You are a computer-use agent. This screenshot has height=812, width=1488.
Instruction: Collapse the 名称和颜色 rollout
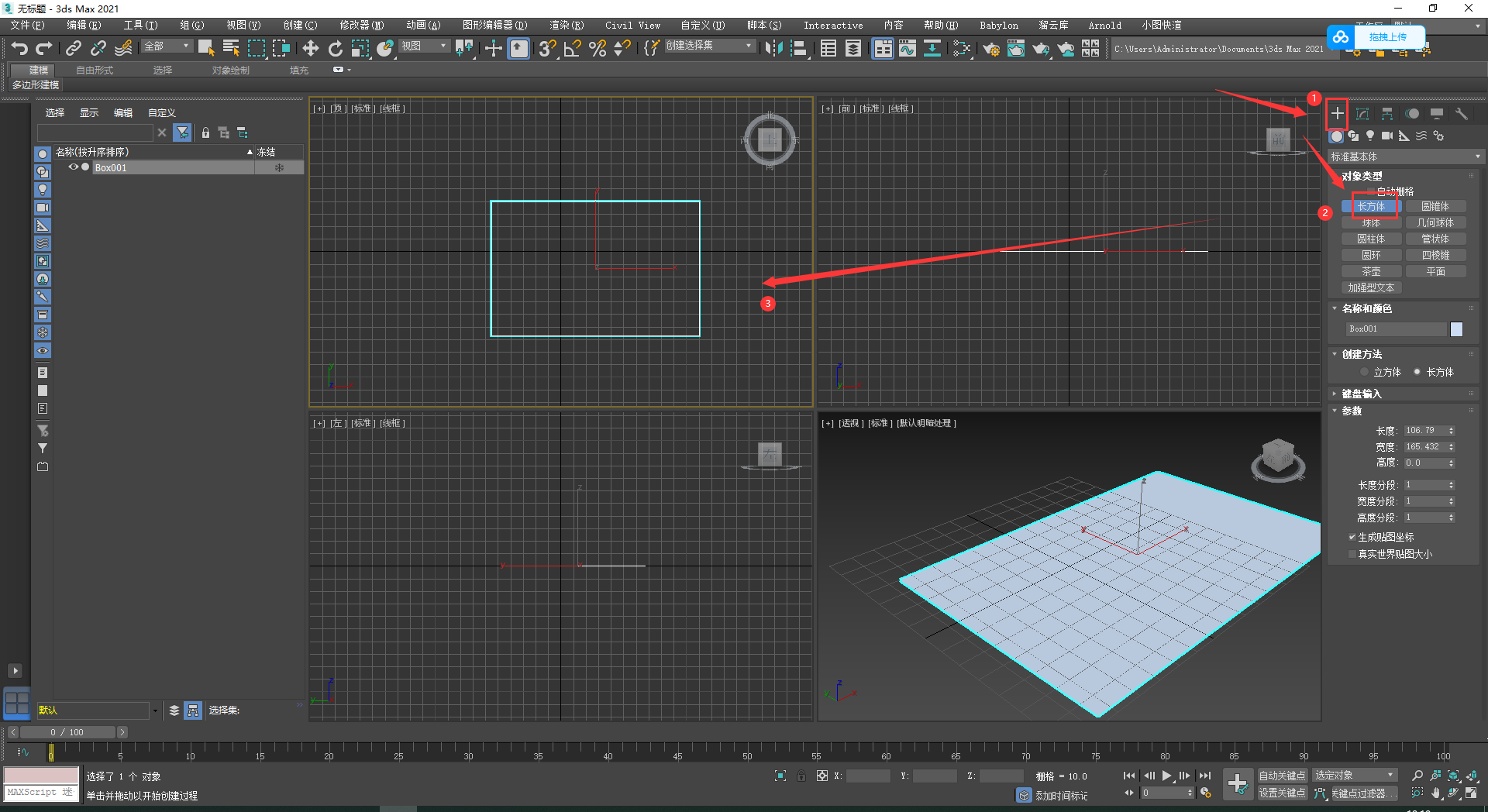pos(1366,308)
